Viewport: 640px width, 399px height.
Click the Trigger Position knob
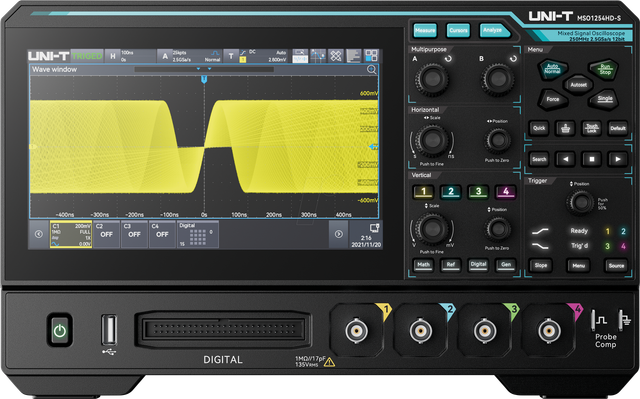580,202
